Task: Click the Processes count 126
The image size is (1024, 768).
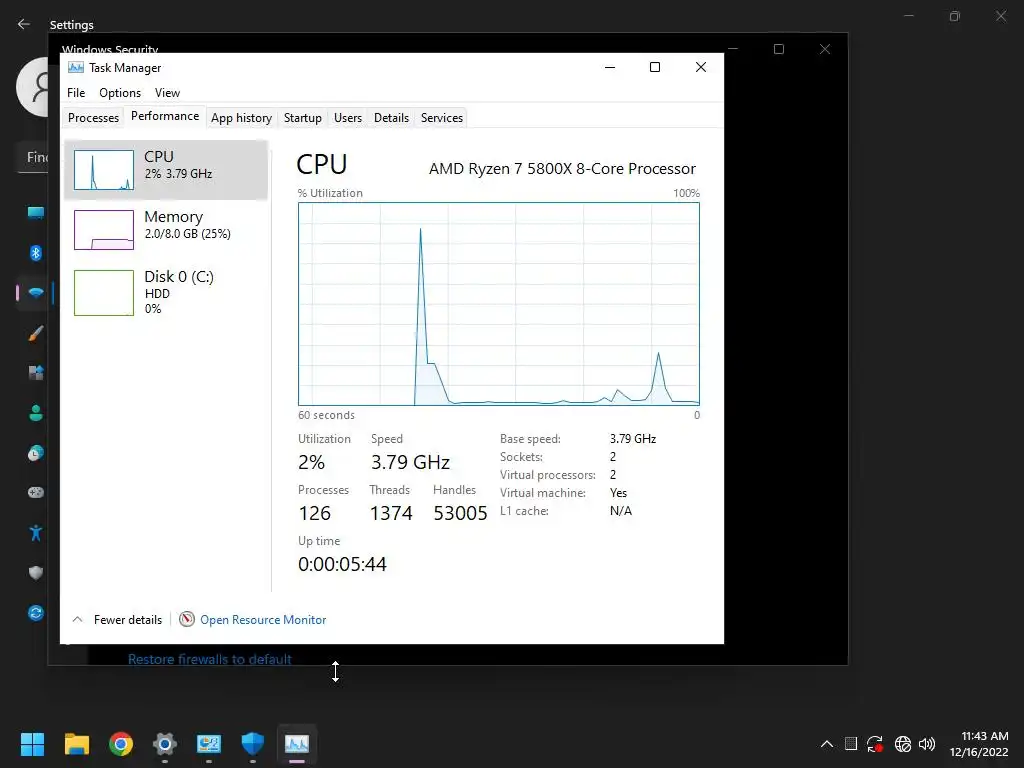Action: [x=315, y=513]
